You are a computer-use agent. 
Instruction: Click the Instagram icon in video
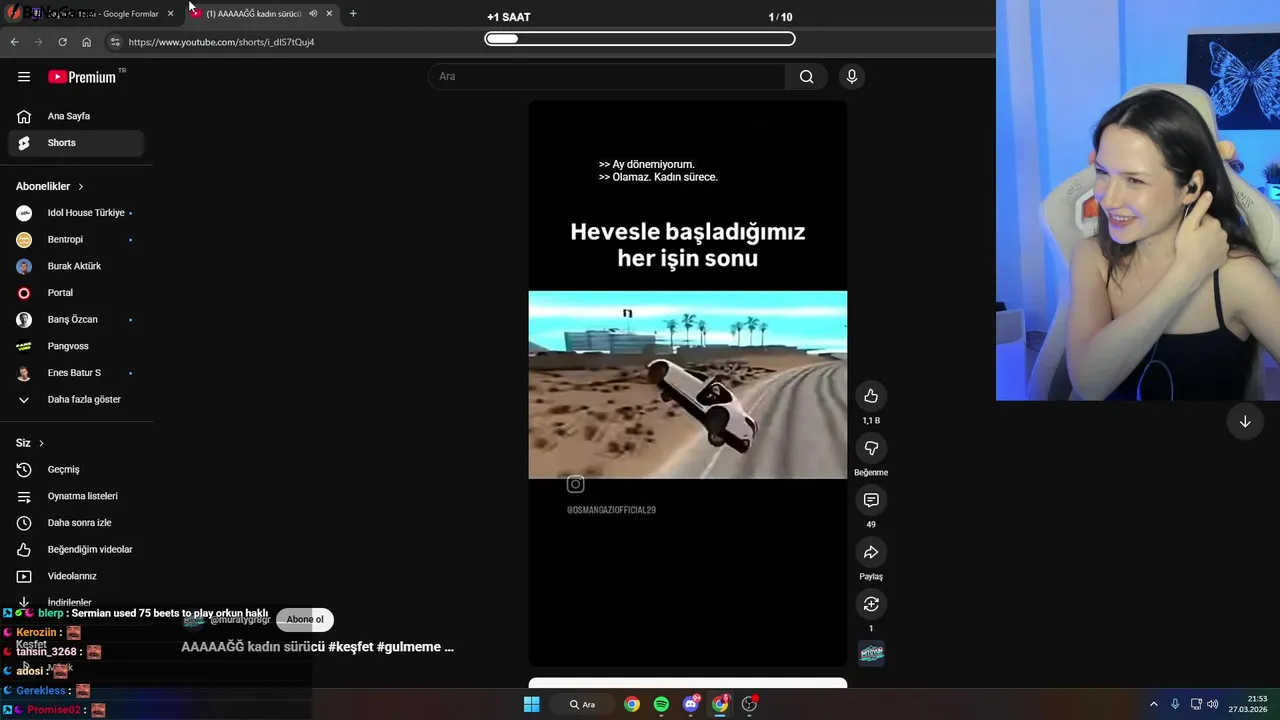[x=575, y=484]
